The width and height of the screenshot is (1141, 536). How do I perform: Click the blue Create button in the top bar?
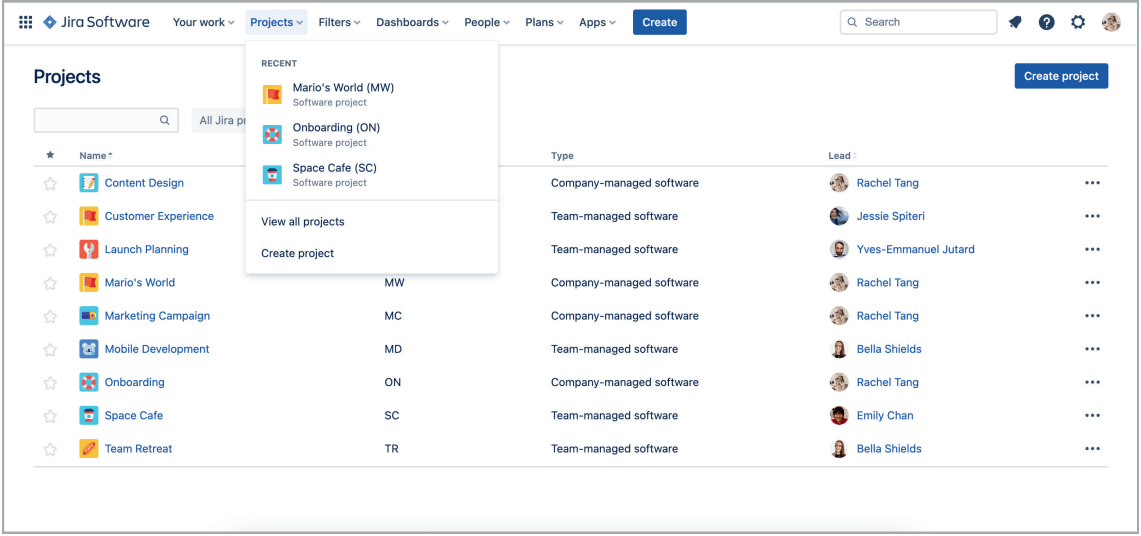(660, 23)
